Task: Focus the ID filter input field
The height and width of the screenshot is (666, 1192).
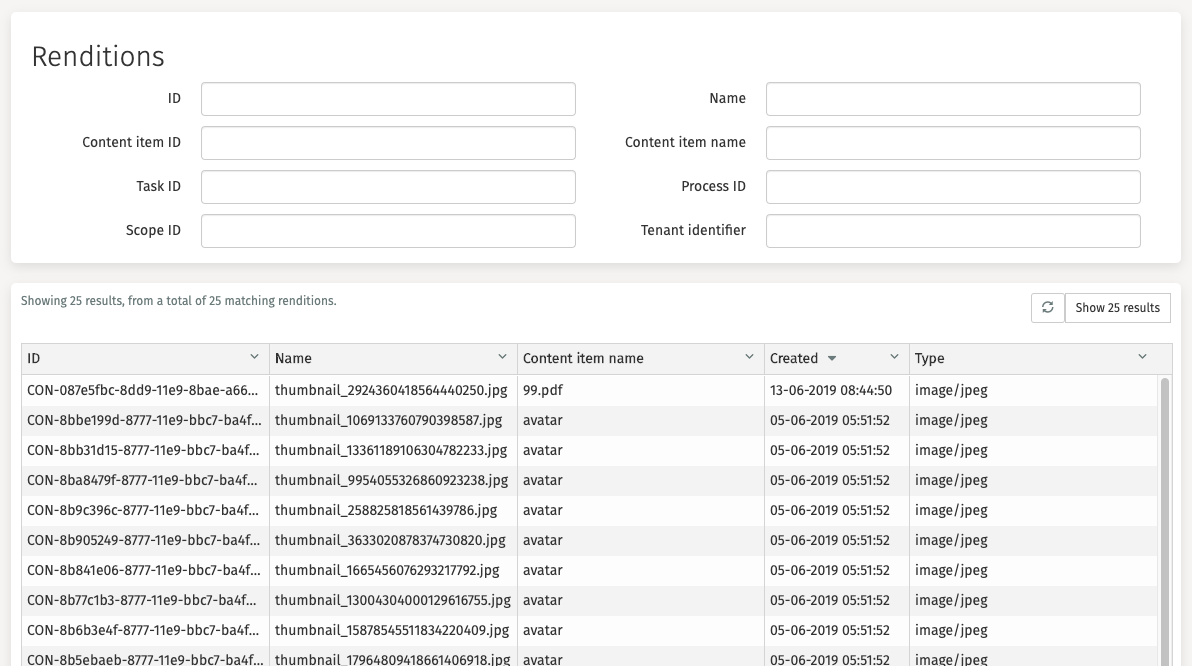Action: coord(388,99)
